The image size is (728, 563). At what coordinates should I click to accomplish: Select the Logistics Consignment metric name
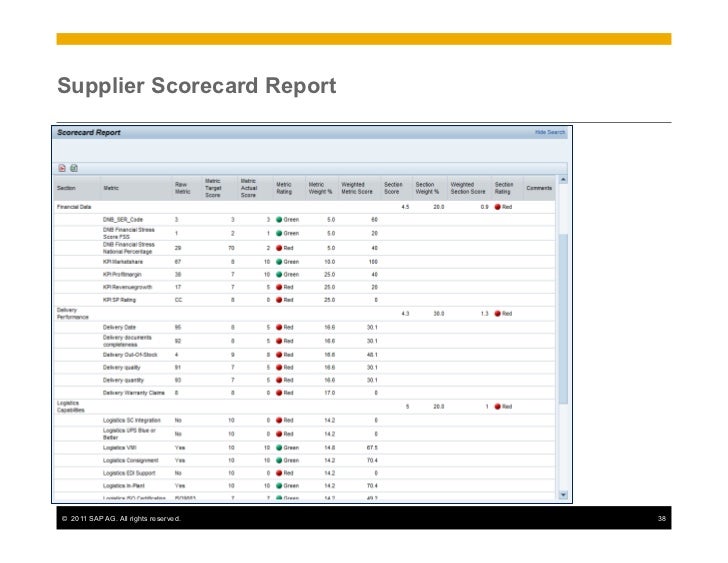(130, 460)
